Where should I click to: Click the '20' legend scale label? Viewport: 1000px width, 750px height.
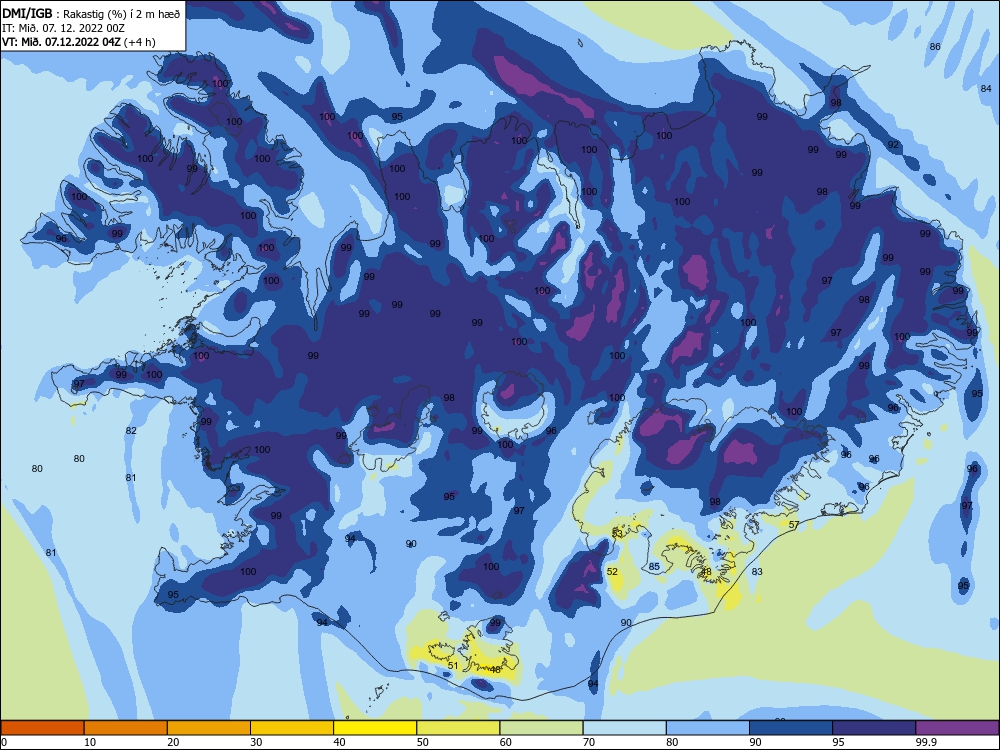point(173,742)
